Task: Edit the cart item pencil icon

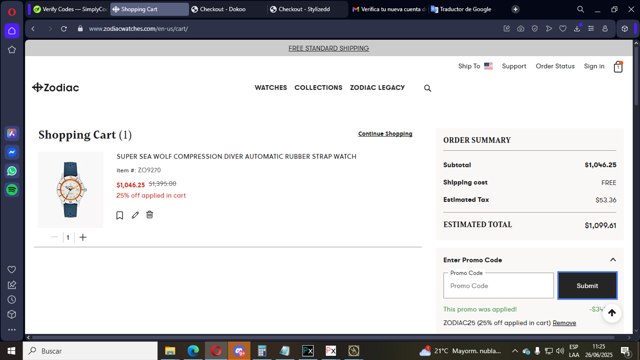Action: 135,215
